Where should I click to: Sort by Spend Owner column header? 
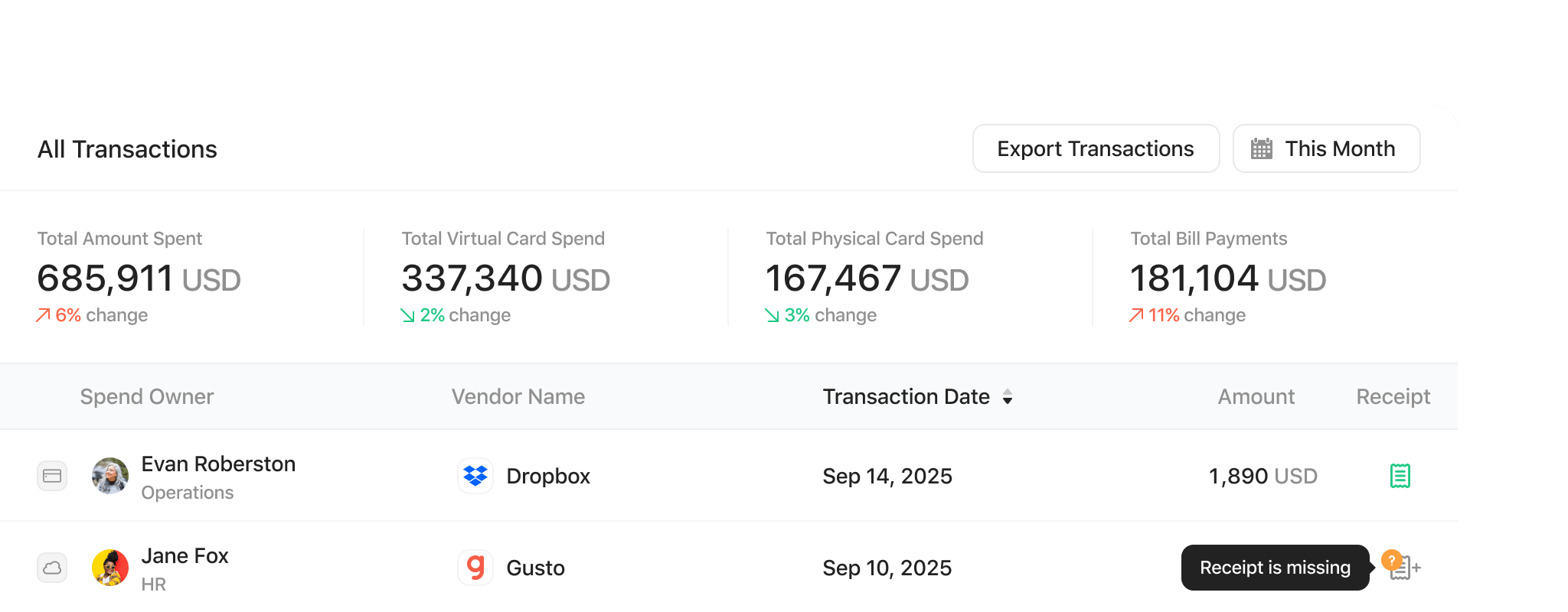click(147, 396)
